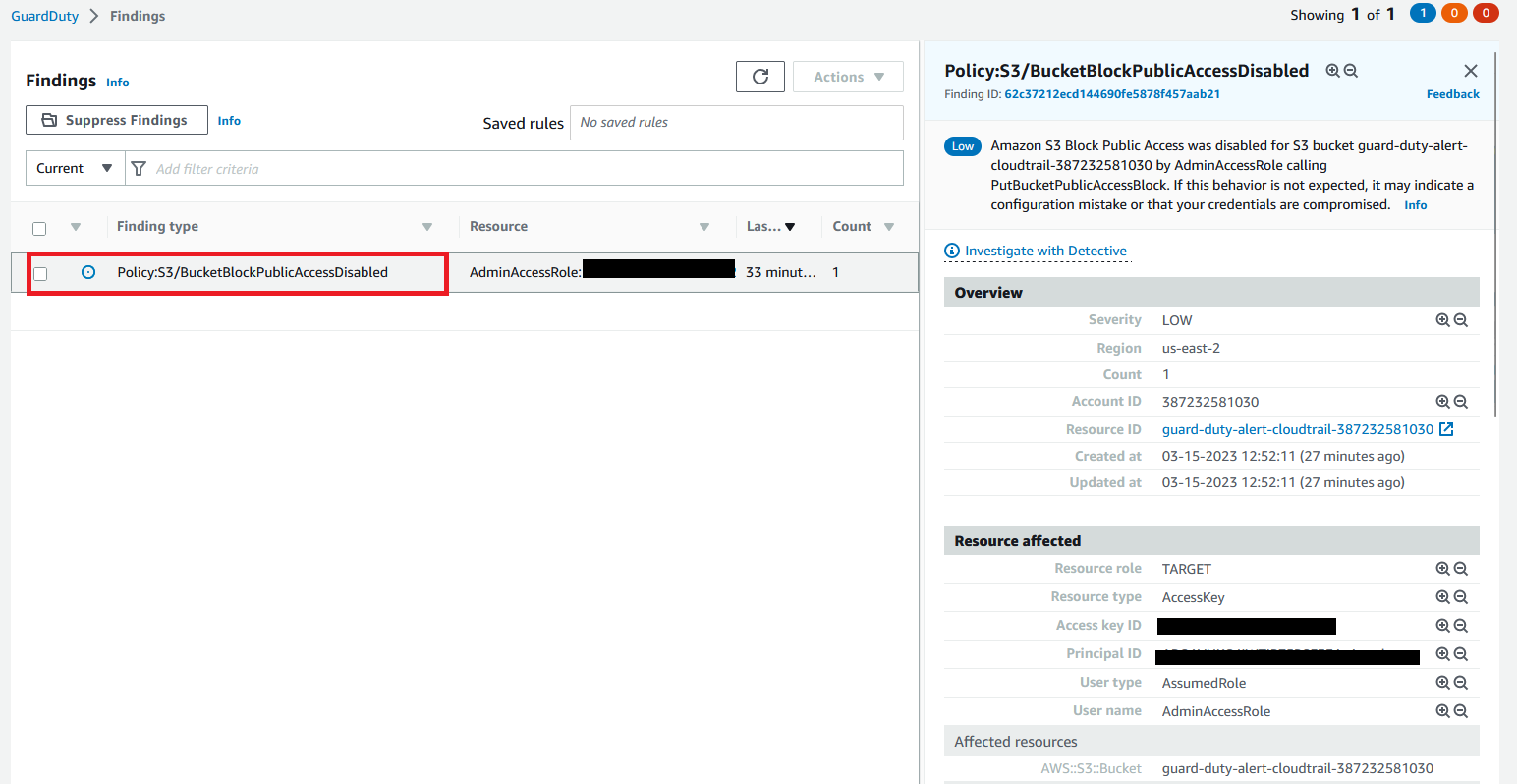The image size is (1517, 784).
Task: Click the 33 minut... last seen cell
Action: [x=780, y=272]
